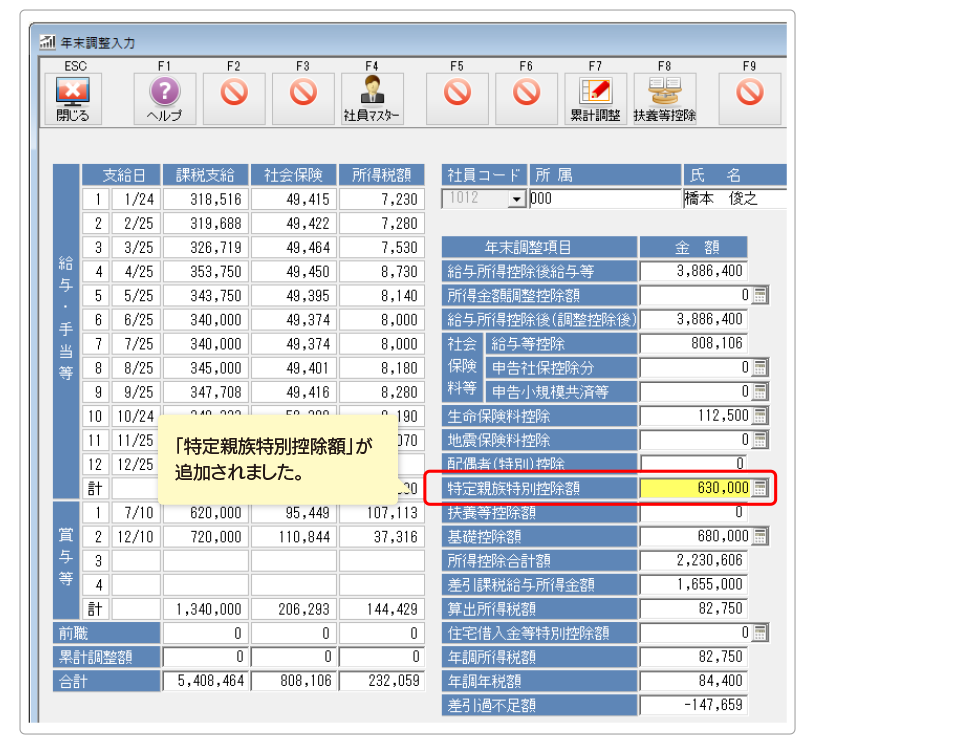Click calculator icon beside 基礎控除額
This screenshot has height=744, width=960.
(760, 537)
